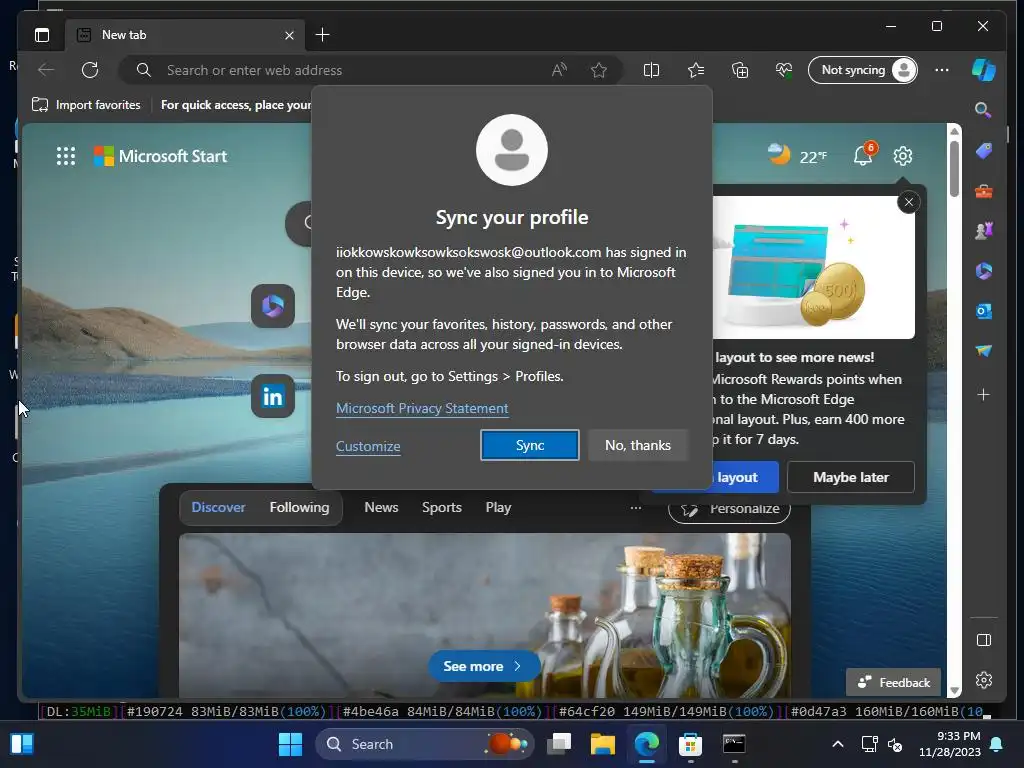
Task: Toggle Read aloud icon in address bar
Action: coord(559,70)
